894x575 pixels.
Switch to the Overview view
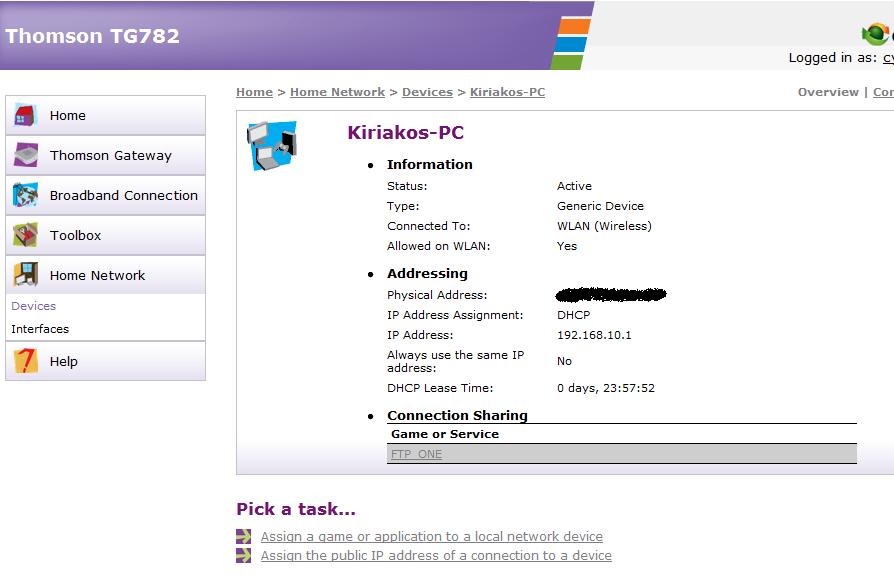click(x=828, y=92)
